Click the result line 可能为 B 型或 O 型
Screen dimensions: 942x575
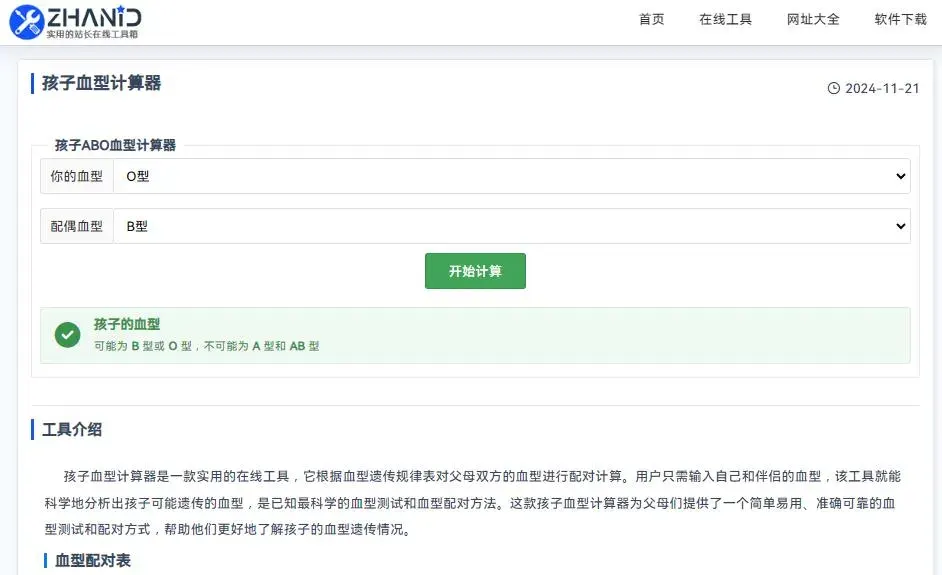[207, 346]
